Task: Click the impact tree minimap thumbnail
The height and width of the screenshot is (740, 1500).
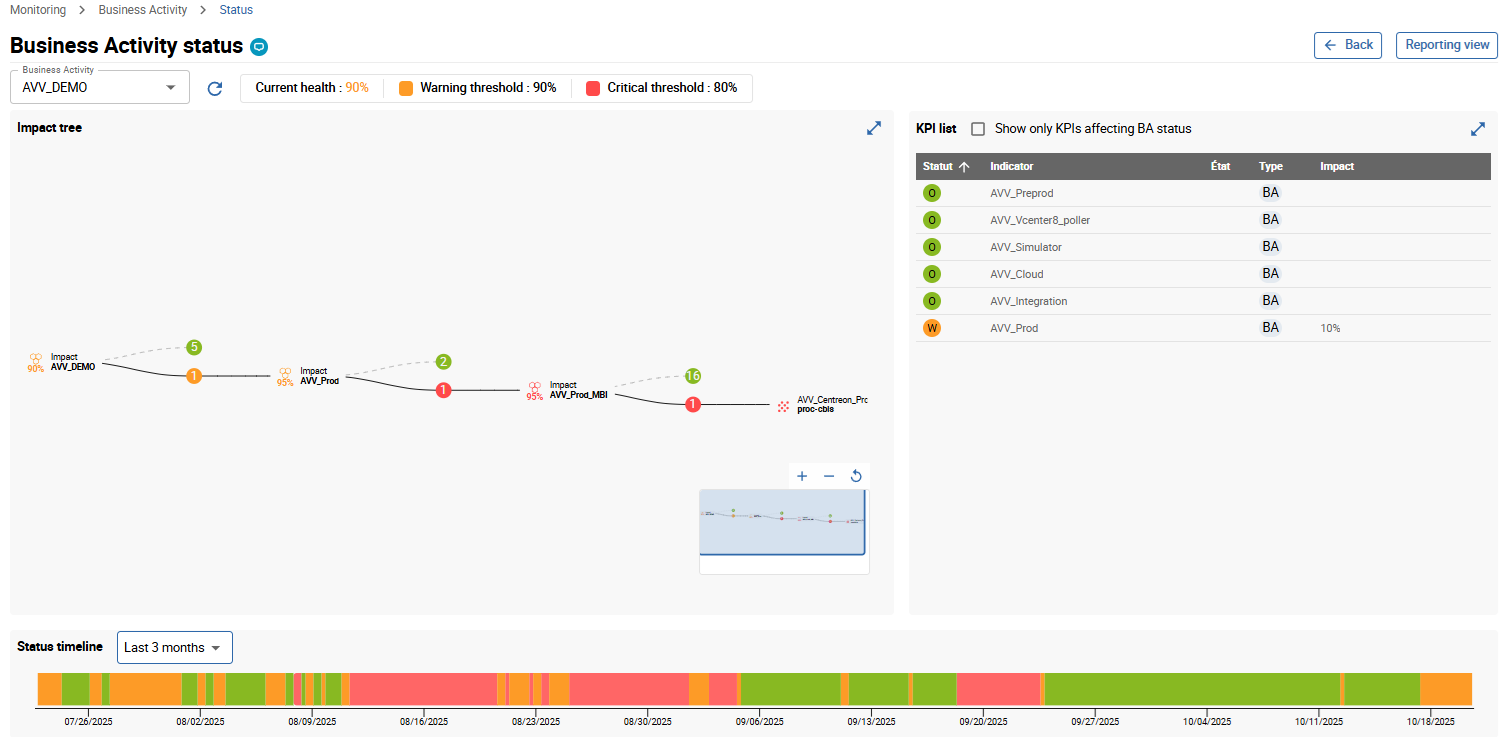Action: pyautogui.click(x=783, y=522)
